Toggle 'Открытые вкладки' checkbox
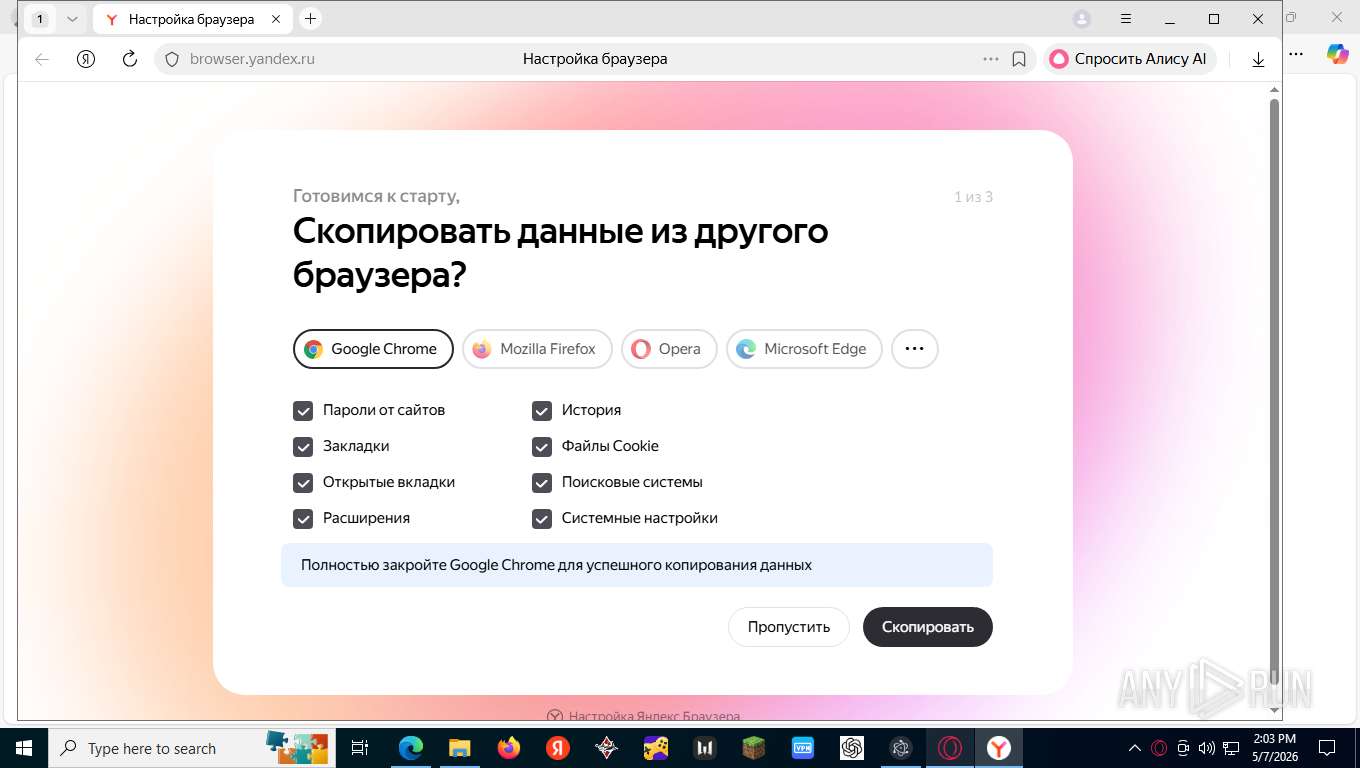This screenshot has width=1360, height=768. point(303,482)
